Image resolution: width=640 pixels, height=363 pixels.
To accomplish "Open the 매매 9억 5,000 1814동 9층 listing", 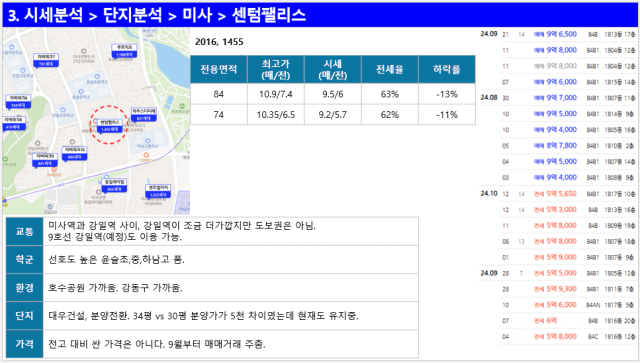I will click(569, 114).
